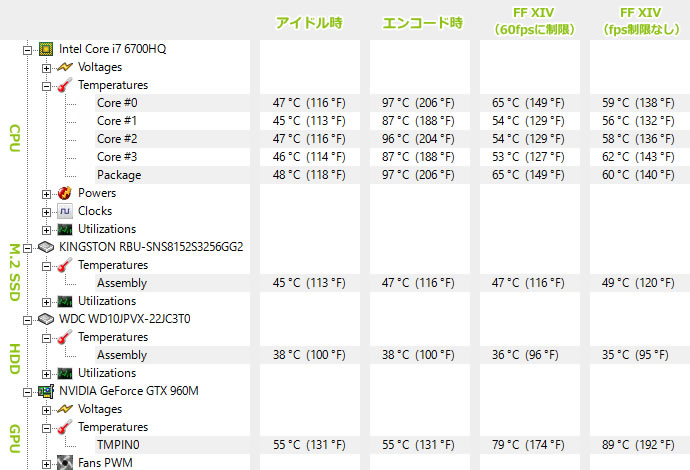Image resolution: width=690 pixels, height=470 pixels.
Task: Click the Intel Core i7 6700HQ CPU chip icon
Action: click(x=46, y=49)
